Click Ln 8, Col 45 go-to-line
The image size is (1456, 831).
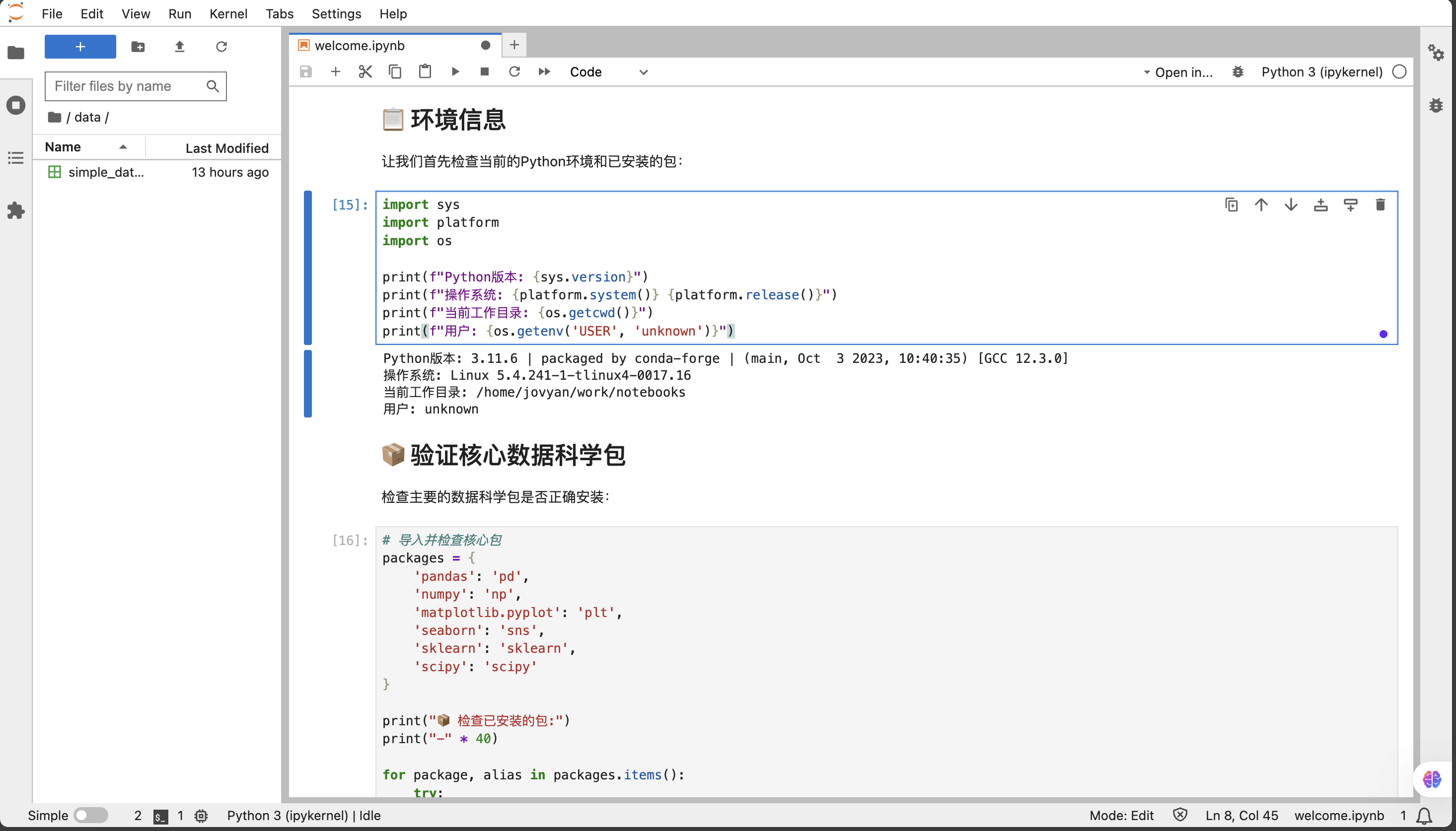1241,816
